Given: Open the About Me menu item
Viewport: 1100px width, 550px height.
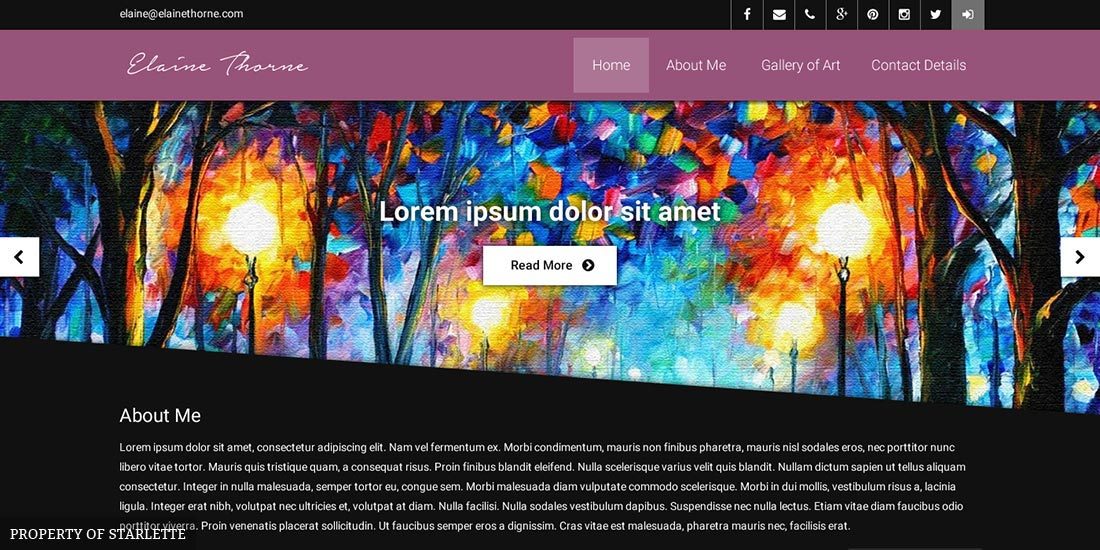Looking at the screenshot, I should pyautogui.click(x=696, y=65).
